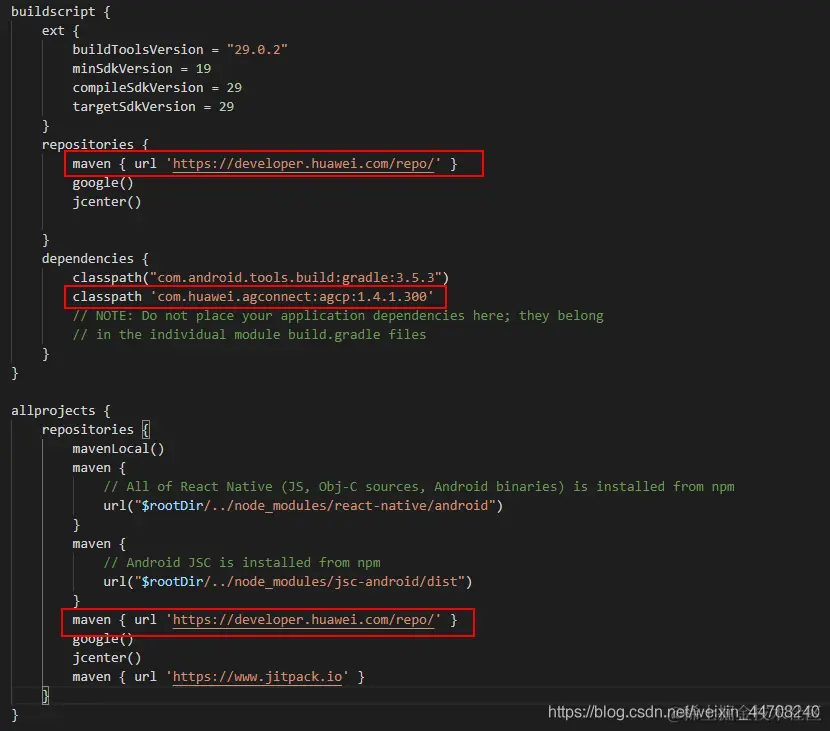Screen dimensions: 830x731
Task: Click google() in the buildscript repositories
Action: click(103, 183)
